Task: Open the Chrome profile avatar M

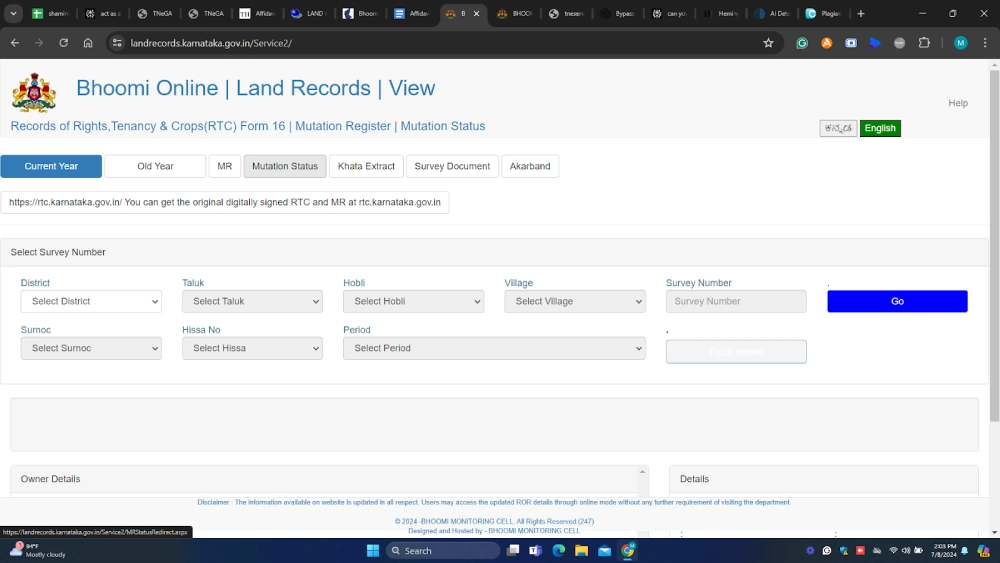Action: tap(960, 43)
